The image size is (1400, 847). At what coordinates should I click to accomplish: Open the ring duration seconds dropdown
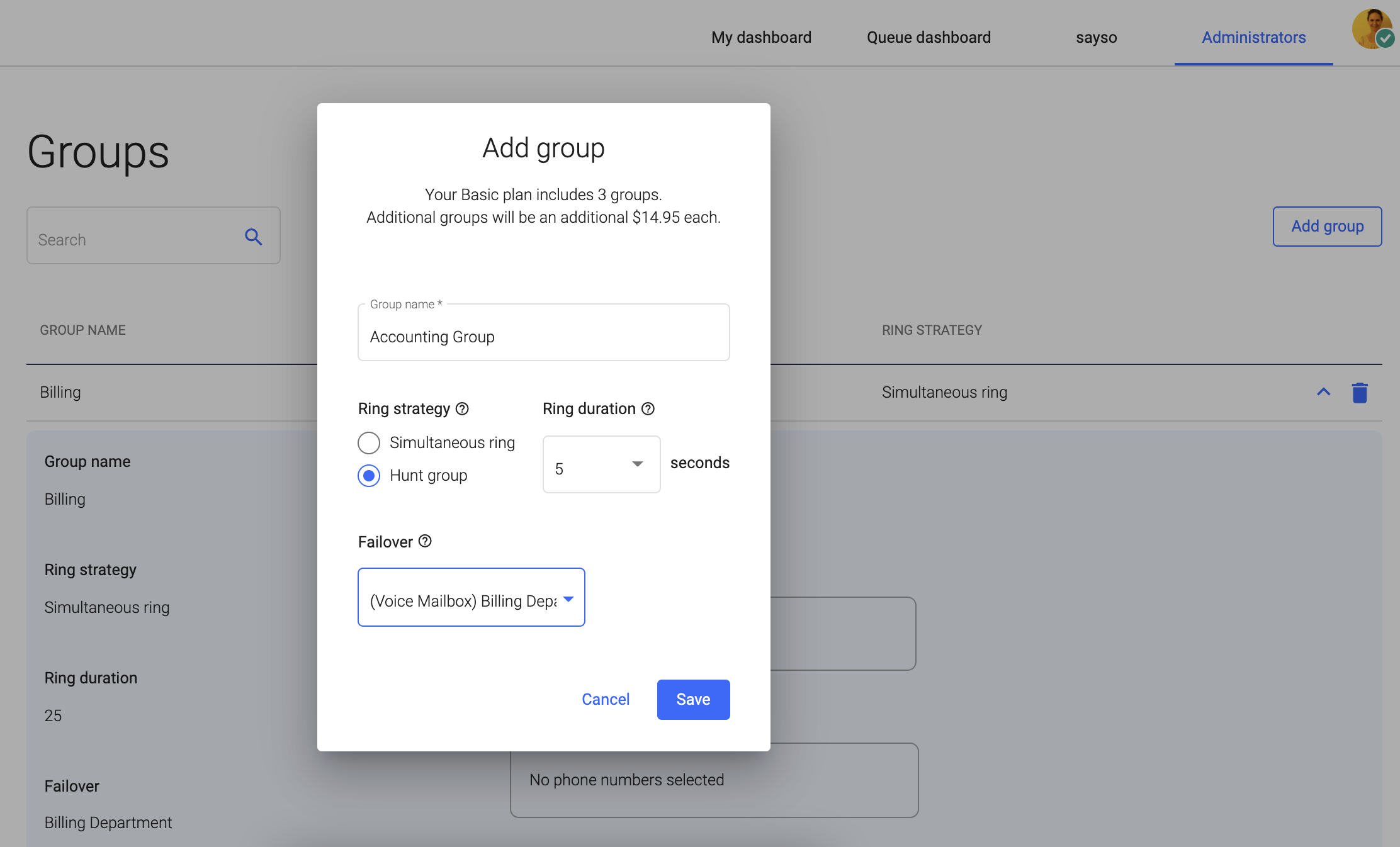click(x=637, y=464)
